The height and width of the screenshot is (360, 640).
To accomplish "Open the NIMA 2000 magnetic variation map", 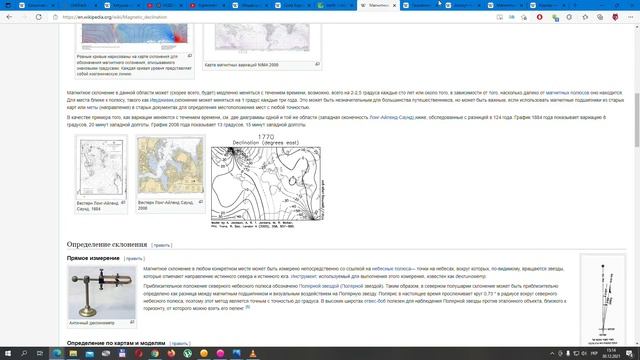I will click(262, 37).
